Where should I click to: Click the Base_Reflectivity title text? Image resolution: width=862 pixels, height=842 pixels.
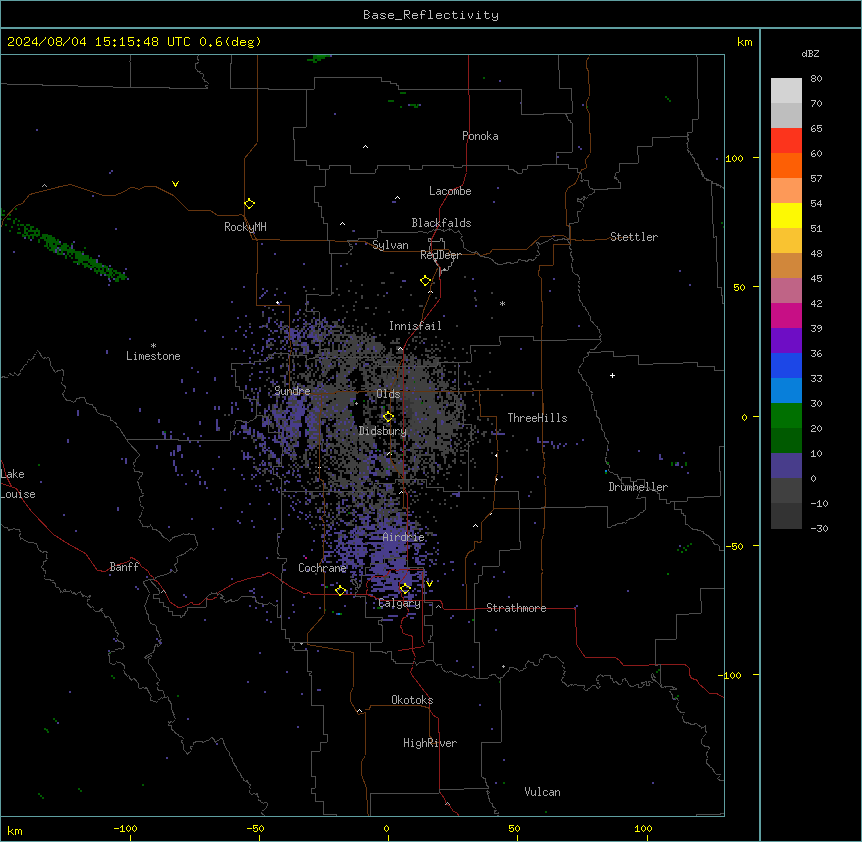431,15
